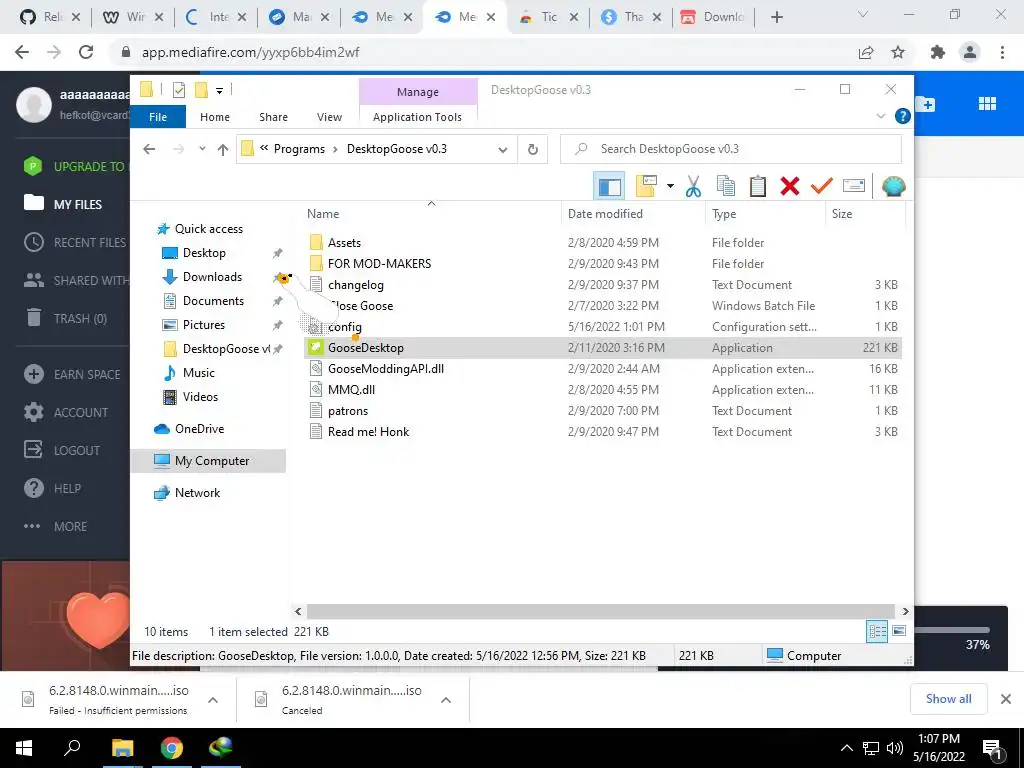
Task: Switch to details view button in status bar
Action: point(877,632)
